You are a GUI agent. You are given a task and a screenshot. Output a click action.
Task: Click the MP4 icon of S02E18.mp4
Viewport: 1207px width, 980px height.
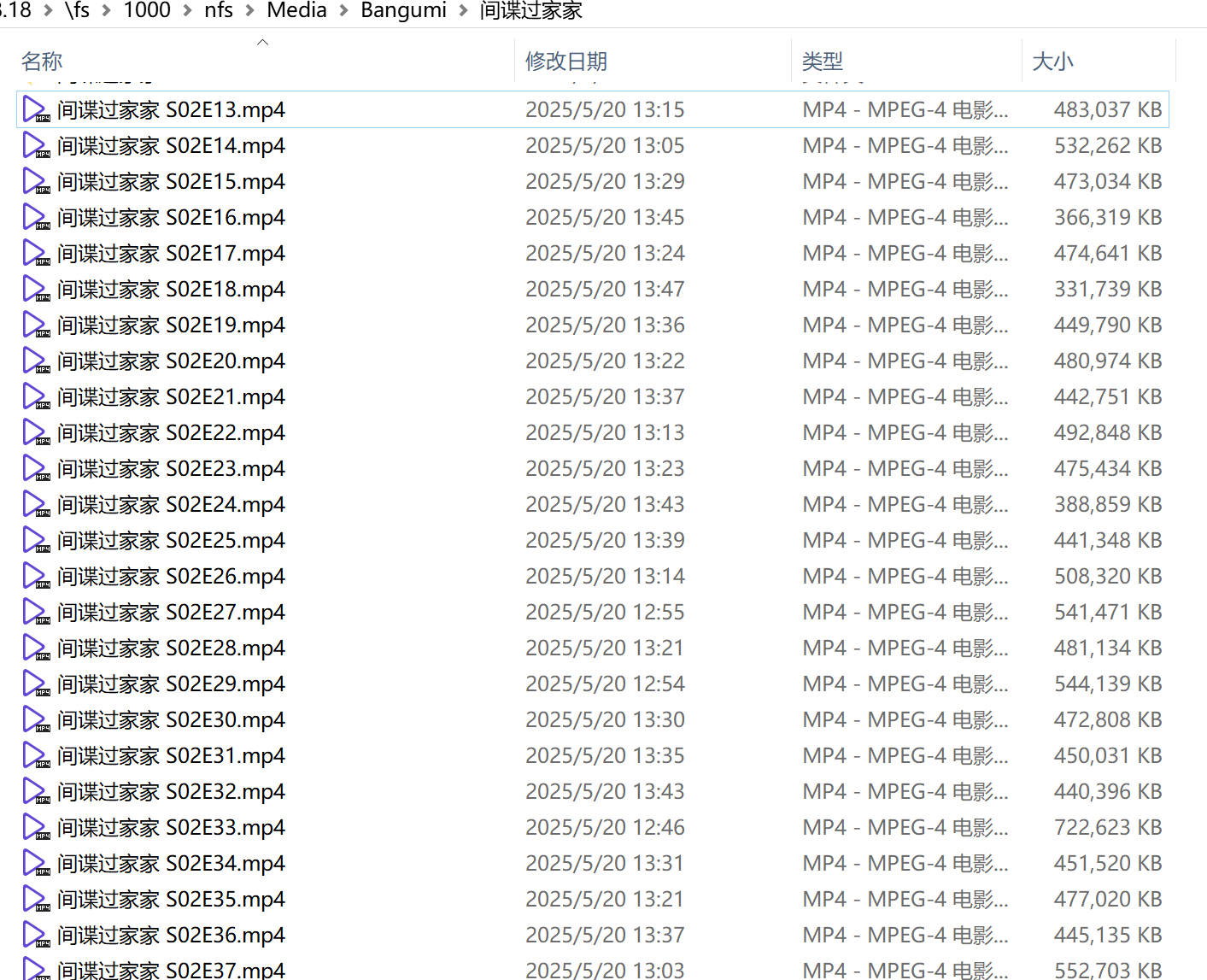tap(36, 289)
